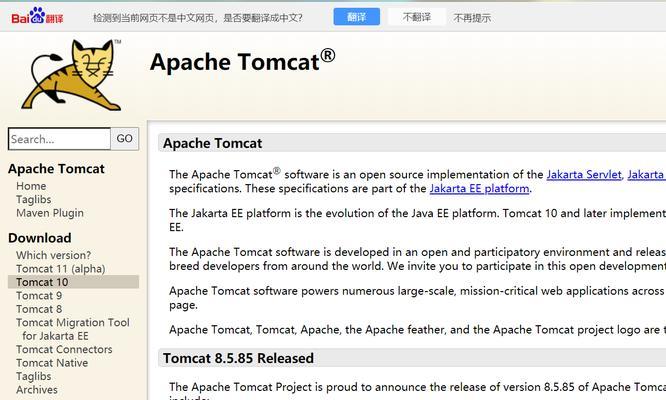
Task: Click the Baidu Translate logo
Action: coord(37,16)
